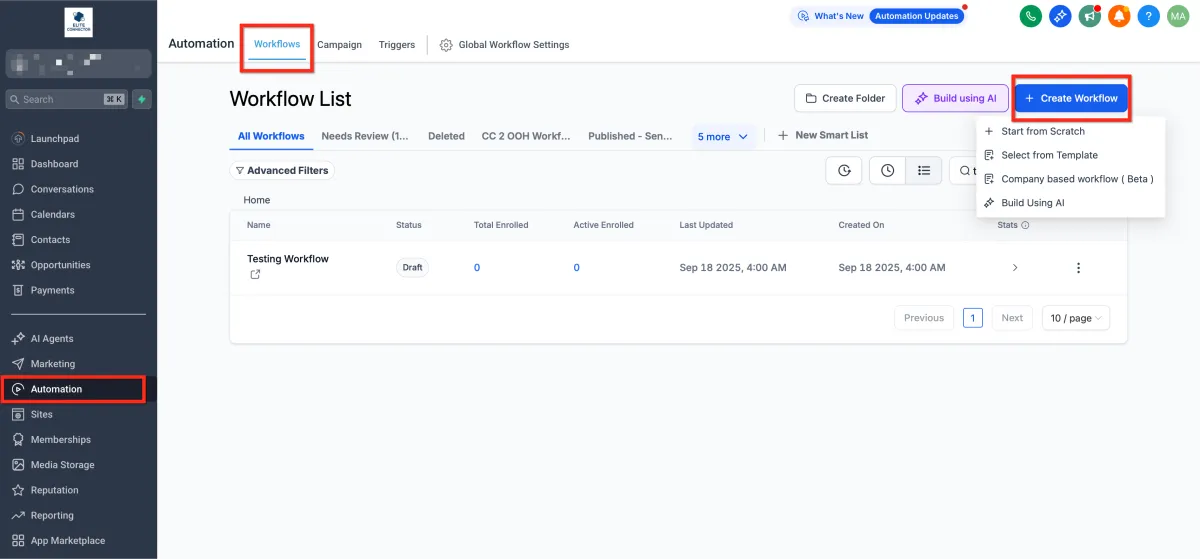Switch to the Campaign tab
1200x559 pixels.
click(339, 45)
